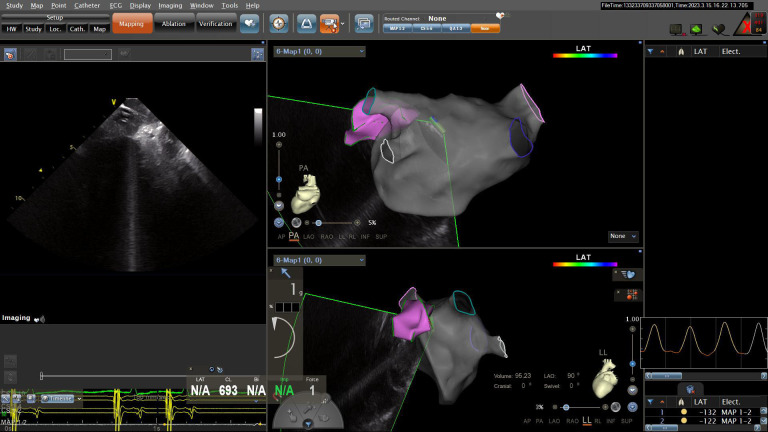The height and width of the screenshot is (432, 768).
Task: Open the None dropdown in upper map
Action: click(x=623, y=236)
